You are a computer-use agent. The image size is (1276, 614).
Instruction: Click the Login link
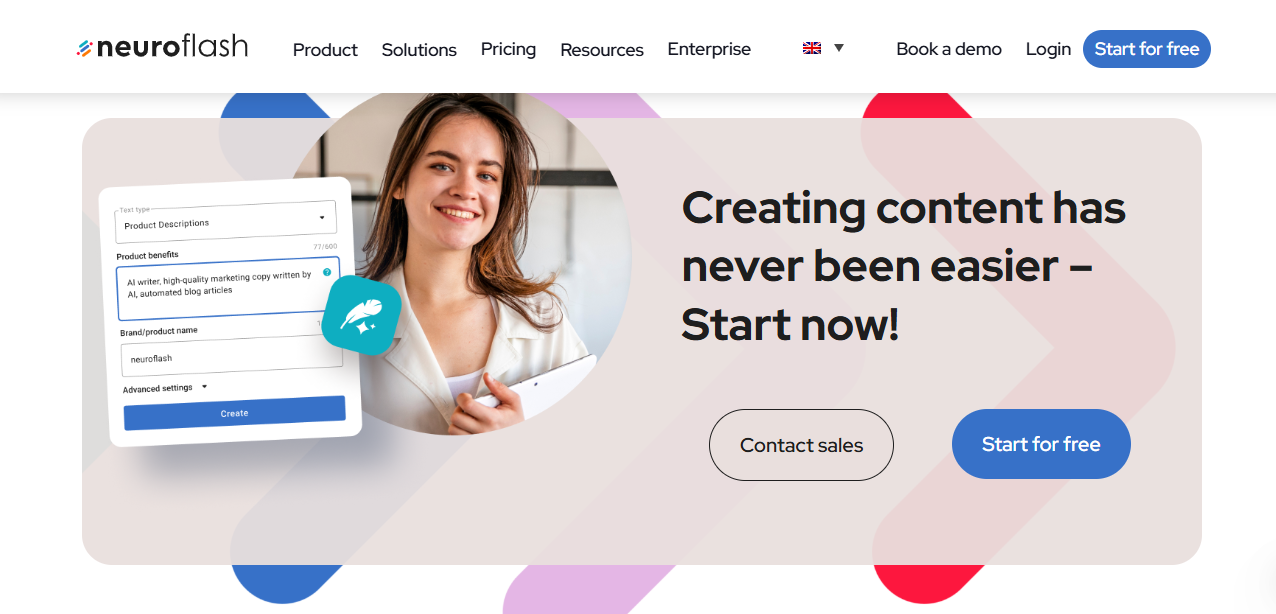pyautogui.click(x=1048, y=49)
